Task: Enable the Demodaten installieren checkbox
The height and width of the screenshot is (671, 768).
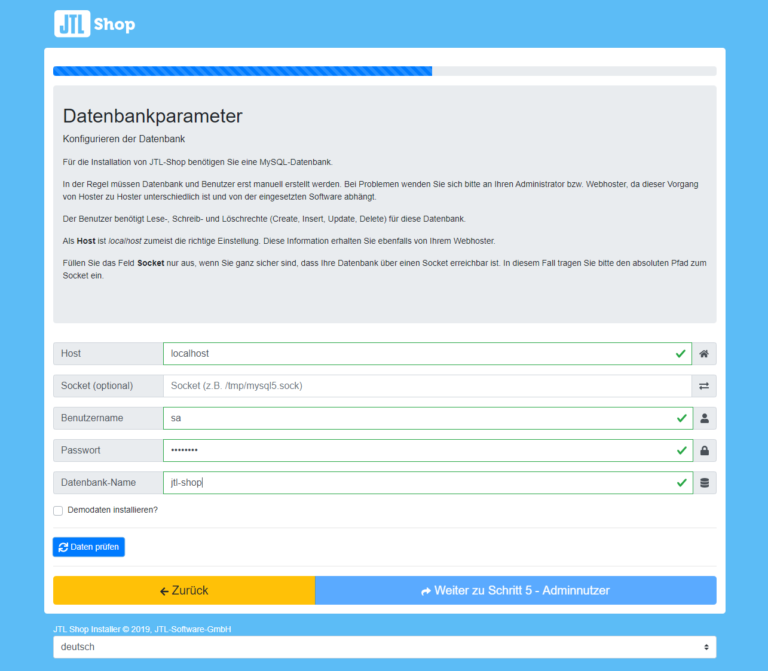Action: tap(58, 510)
